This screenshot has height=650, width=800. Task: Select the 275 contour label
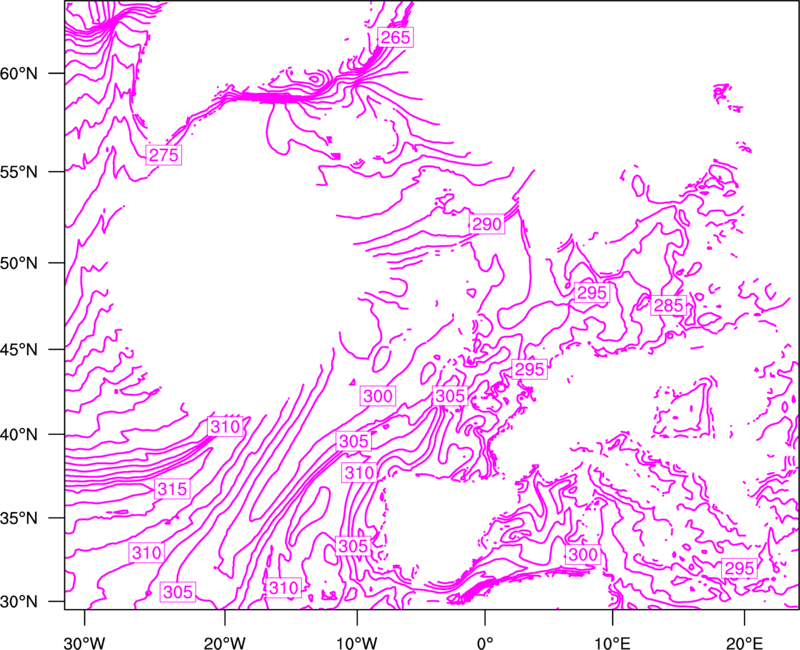[164, 155]
